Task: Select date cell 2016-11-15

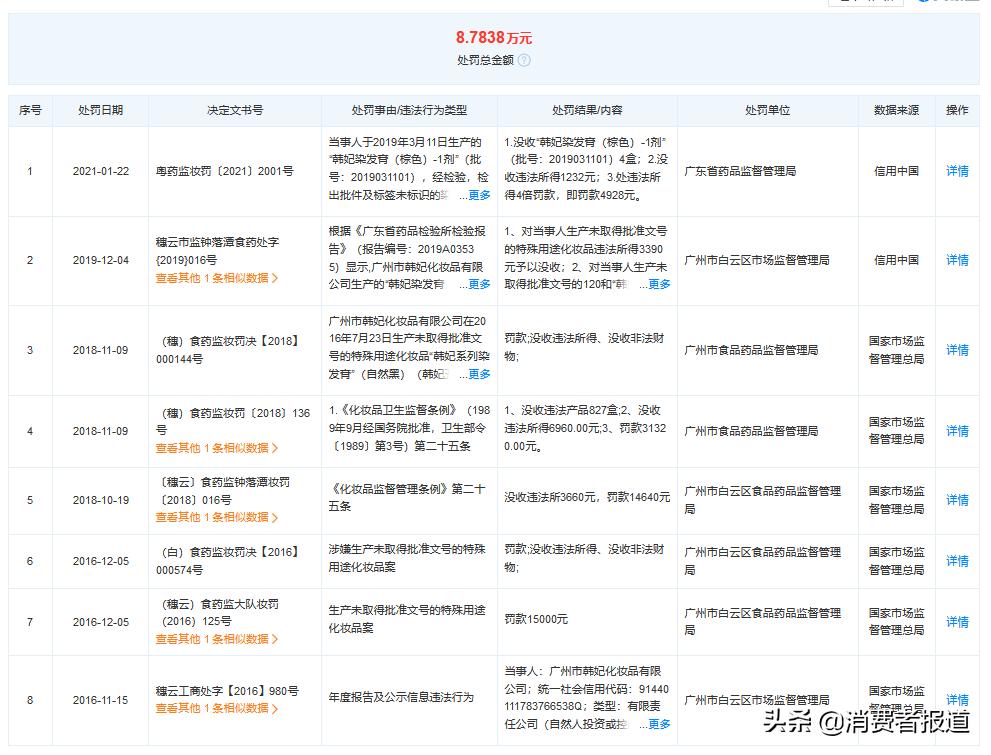Action: [x=100, y=699]
